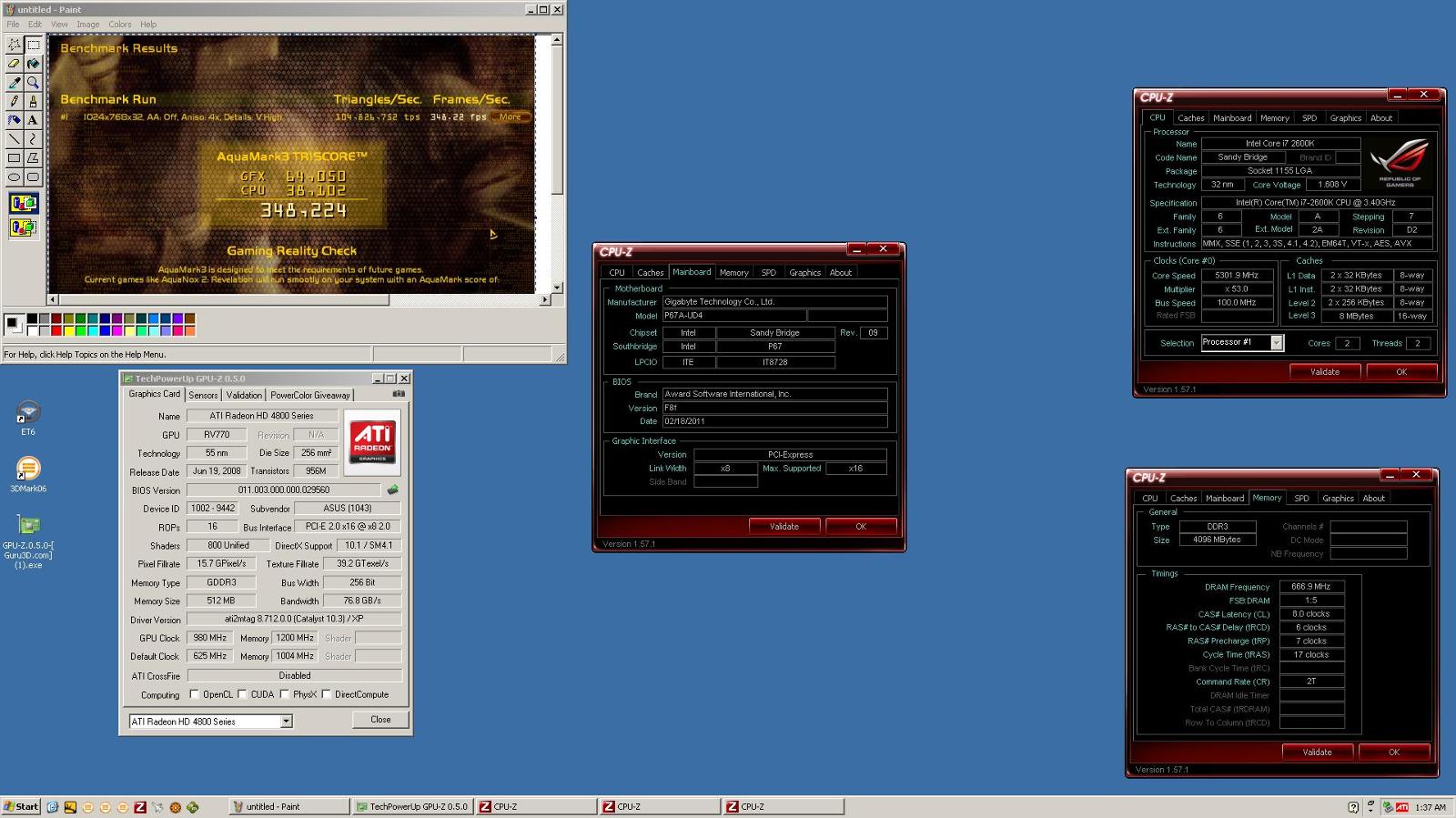Select the Free-Form Select tool in Paint
Image resolution: width=1456 pixels, height=818 pixels.
[14, 45]
